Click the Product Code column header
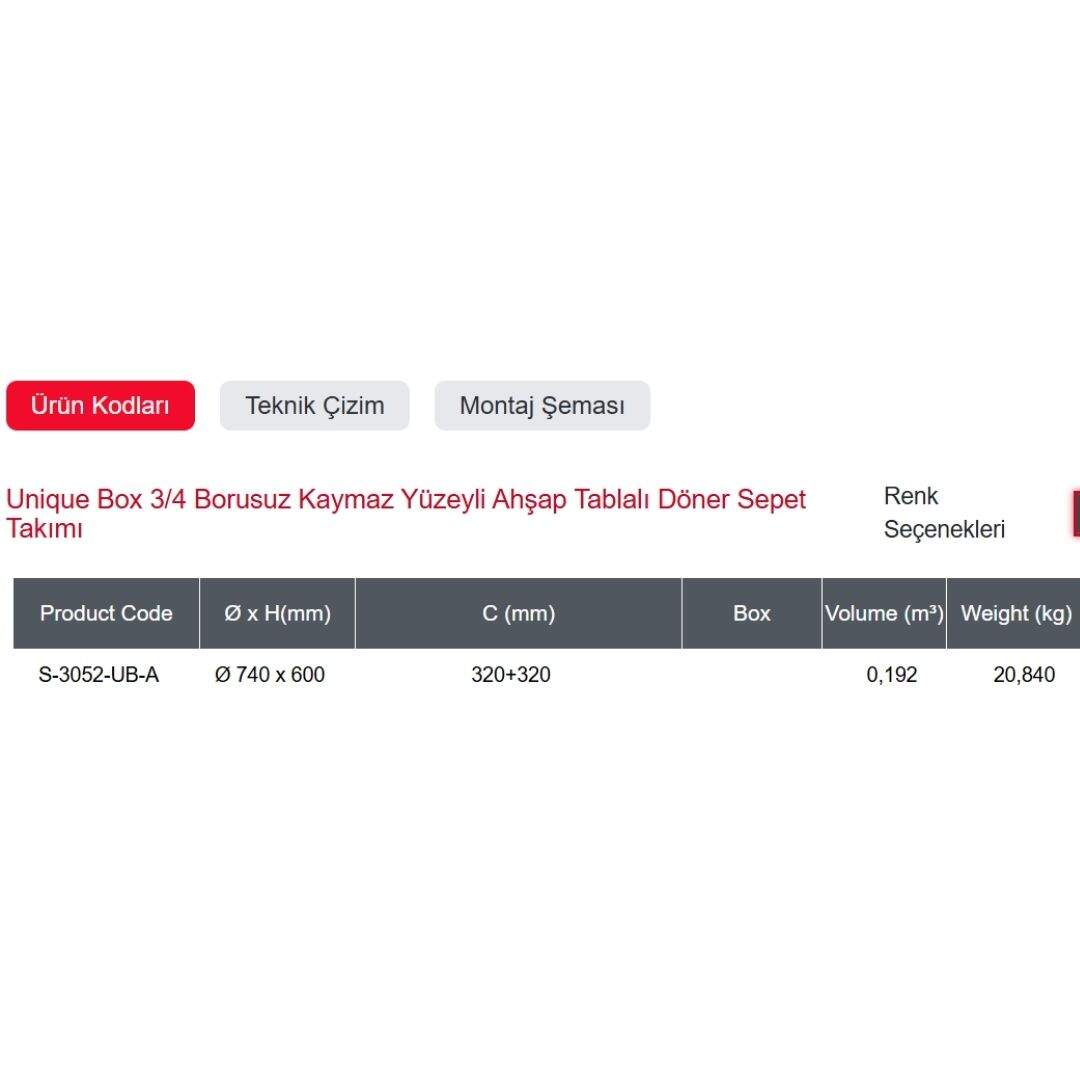 coord(106,613)
